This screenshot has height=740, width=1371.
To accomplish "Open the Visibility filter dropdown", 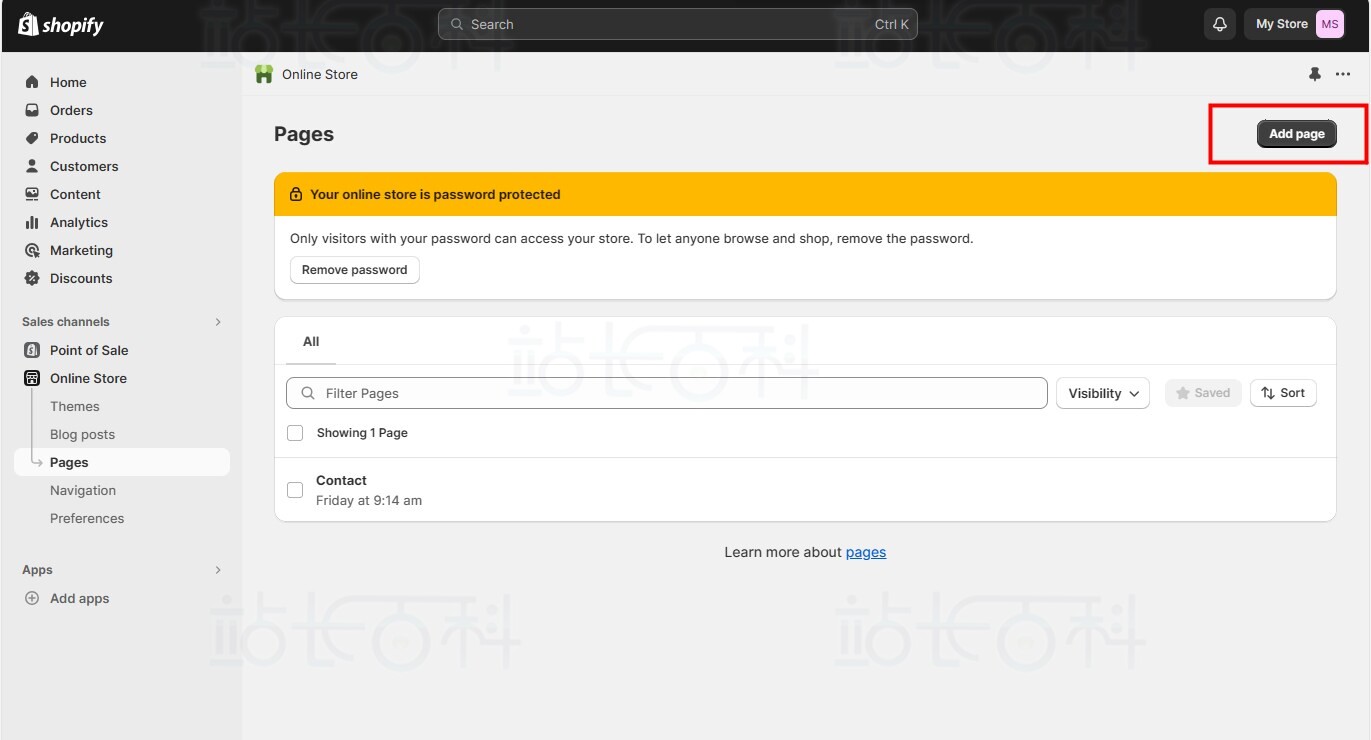I will coord(1102,393).
